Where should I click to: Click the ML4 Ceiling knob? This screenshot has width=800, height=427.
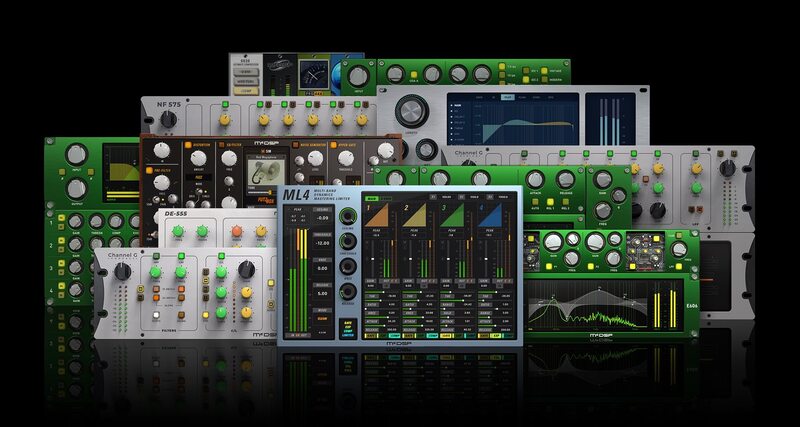coord(348,215)
